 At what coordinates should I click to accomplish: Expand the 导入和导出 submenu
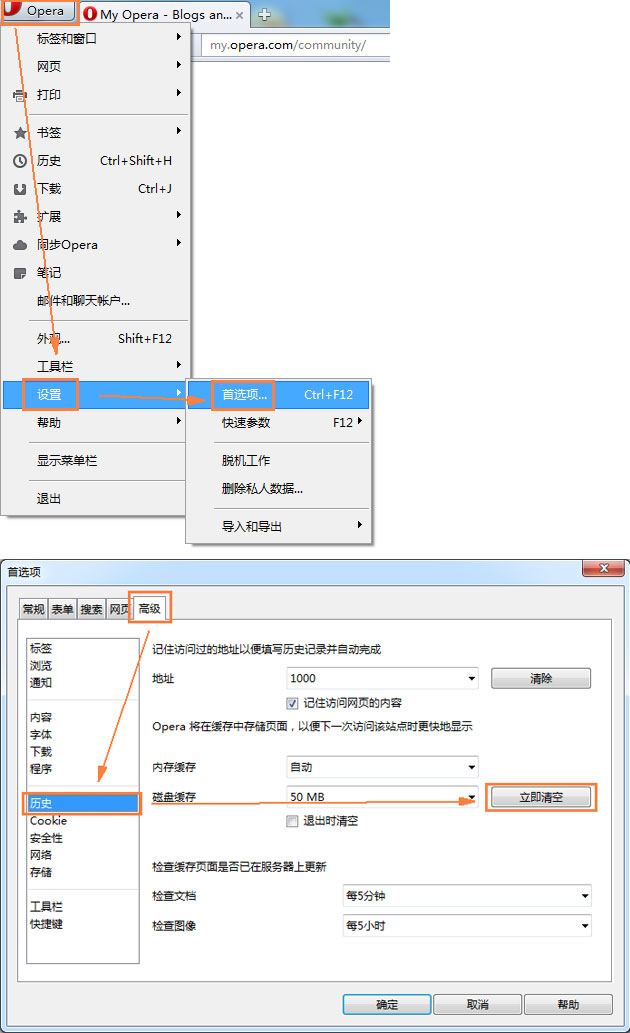point(279,526)
